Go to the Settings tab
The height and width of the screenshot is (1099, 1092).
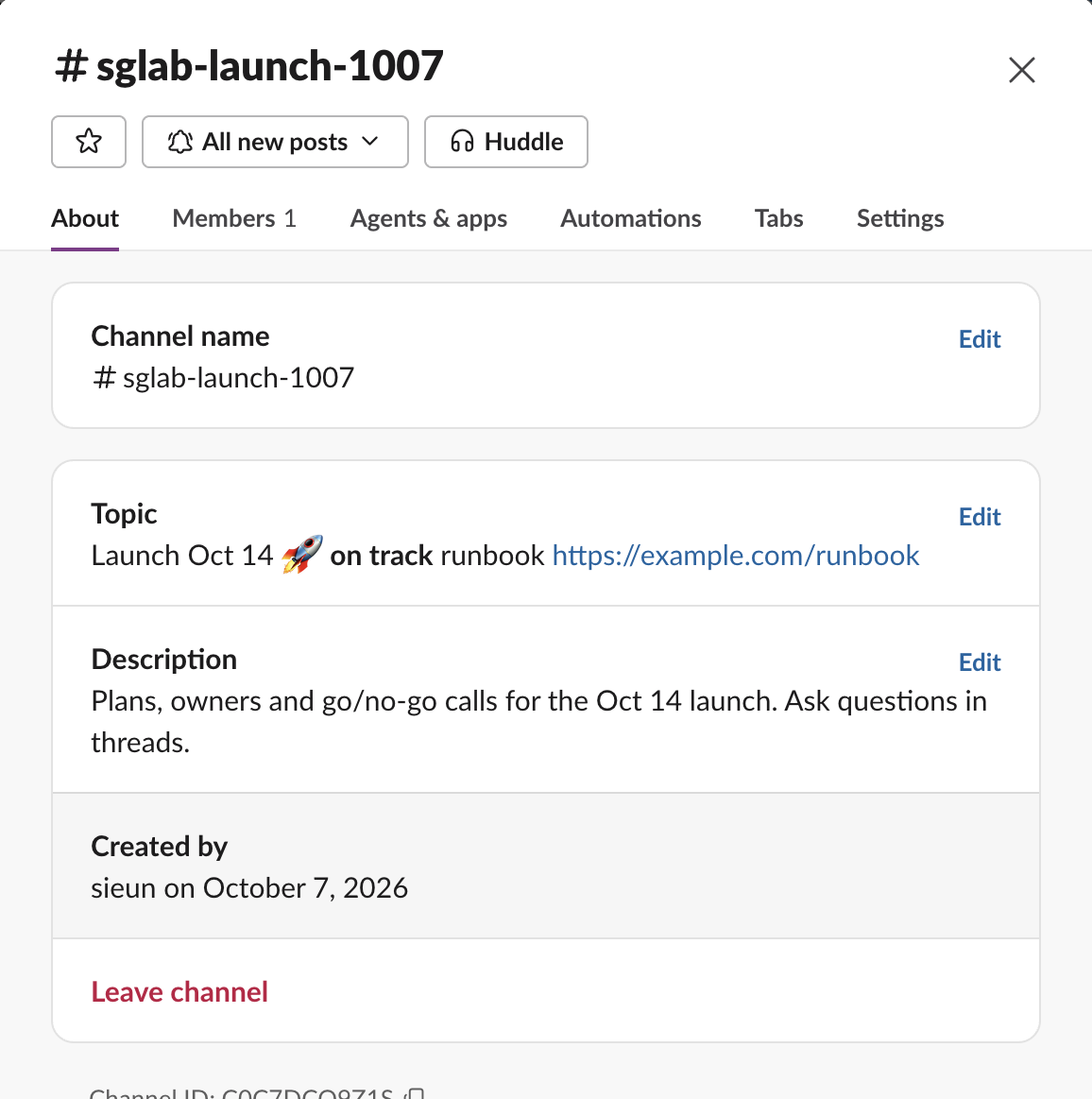(900, 218)
